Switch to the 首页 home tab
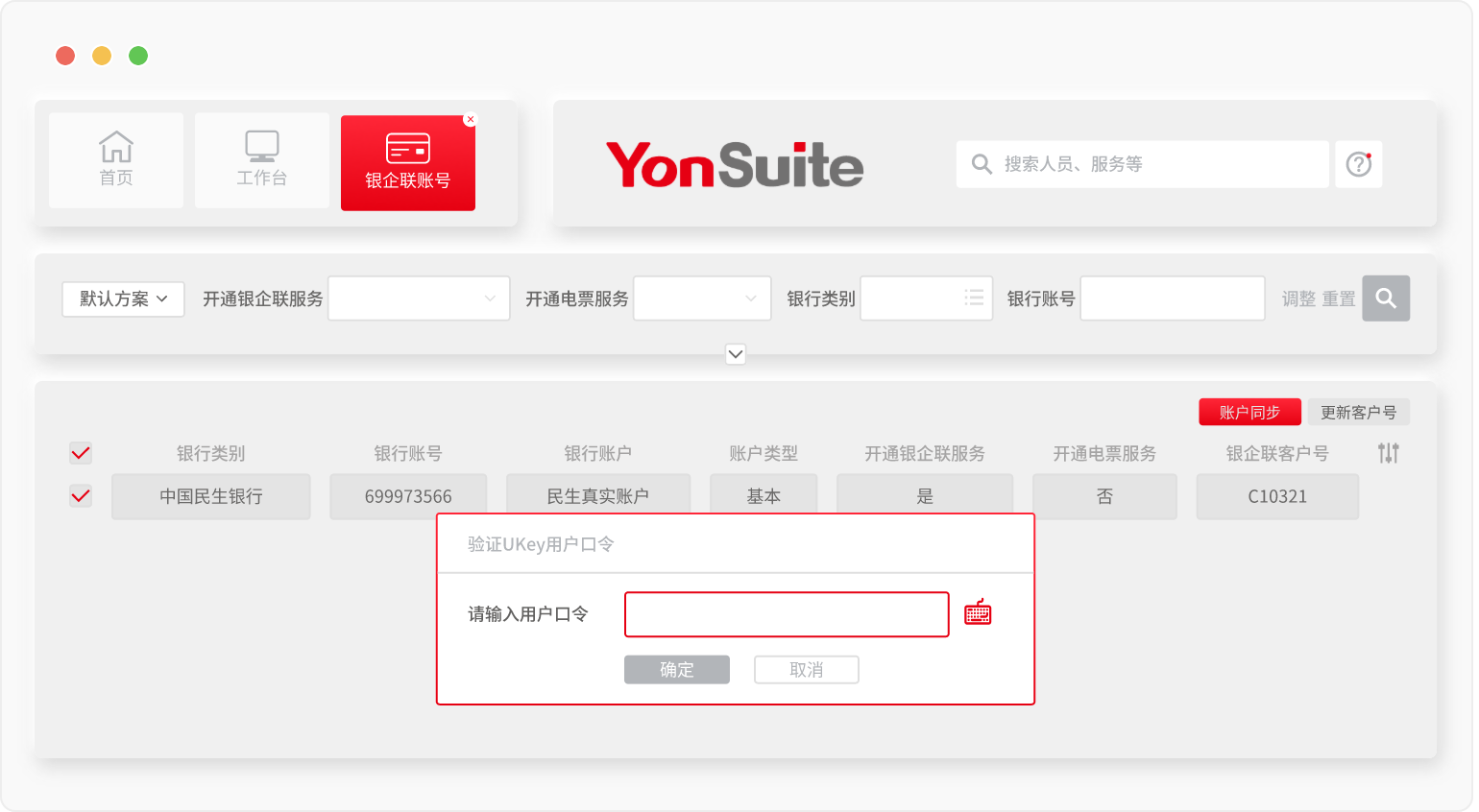1479x812 pixels. [116, 160]
